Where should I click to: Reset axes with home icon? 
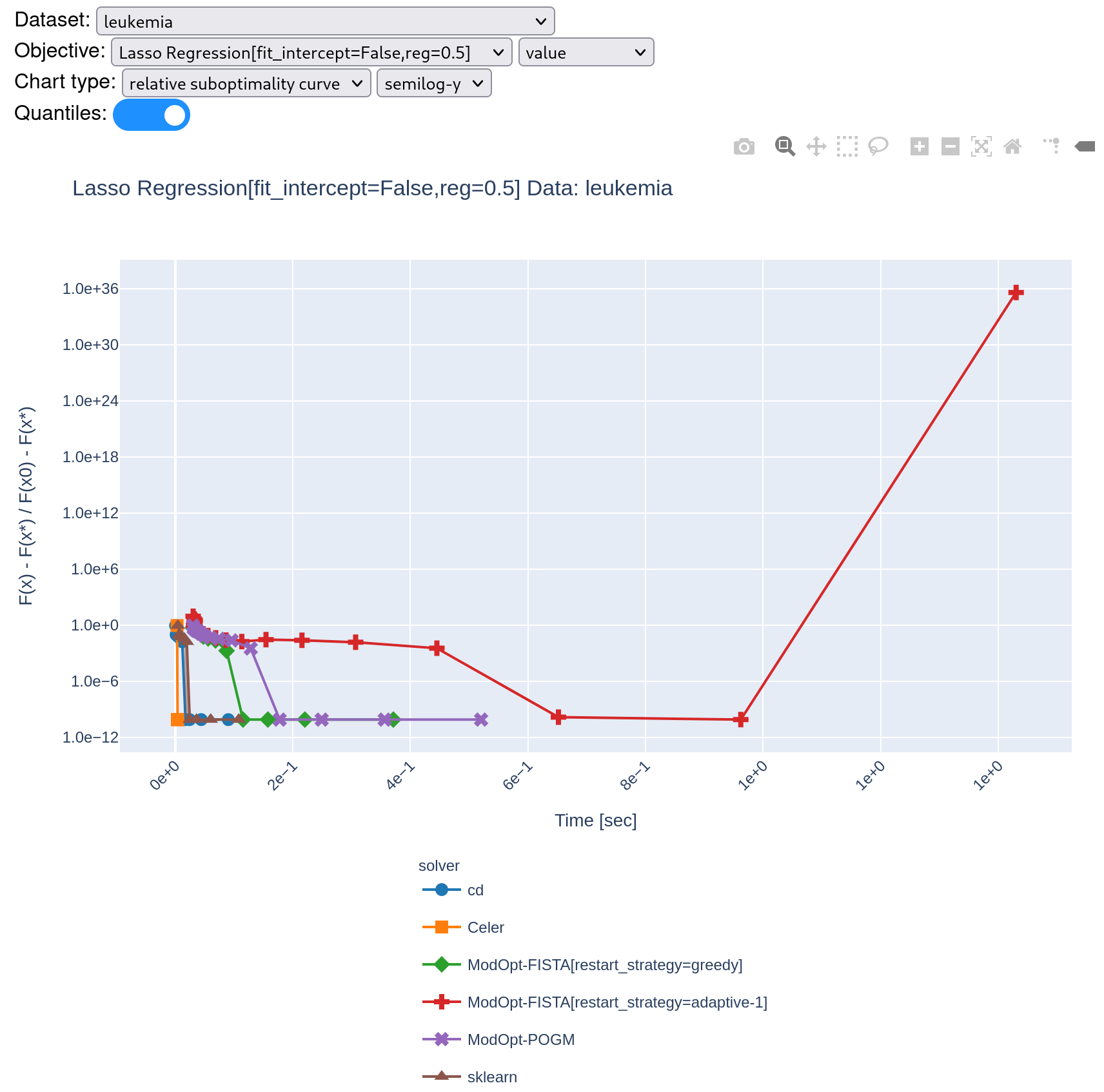1012,147
